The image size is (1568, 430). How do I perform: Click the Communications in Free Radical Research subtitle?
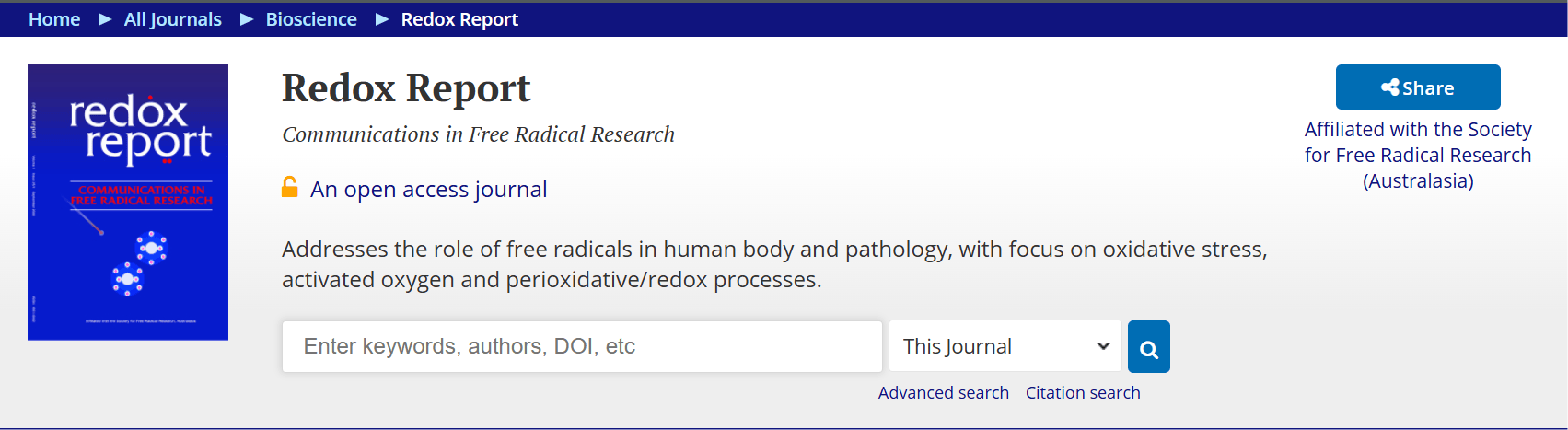478,134
